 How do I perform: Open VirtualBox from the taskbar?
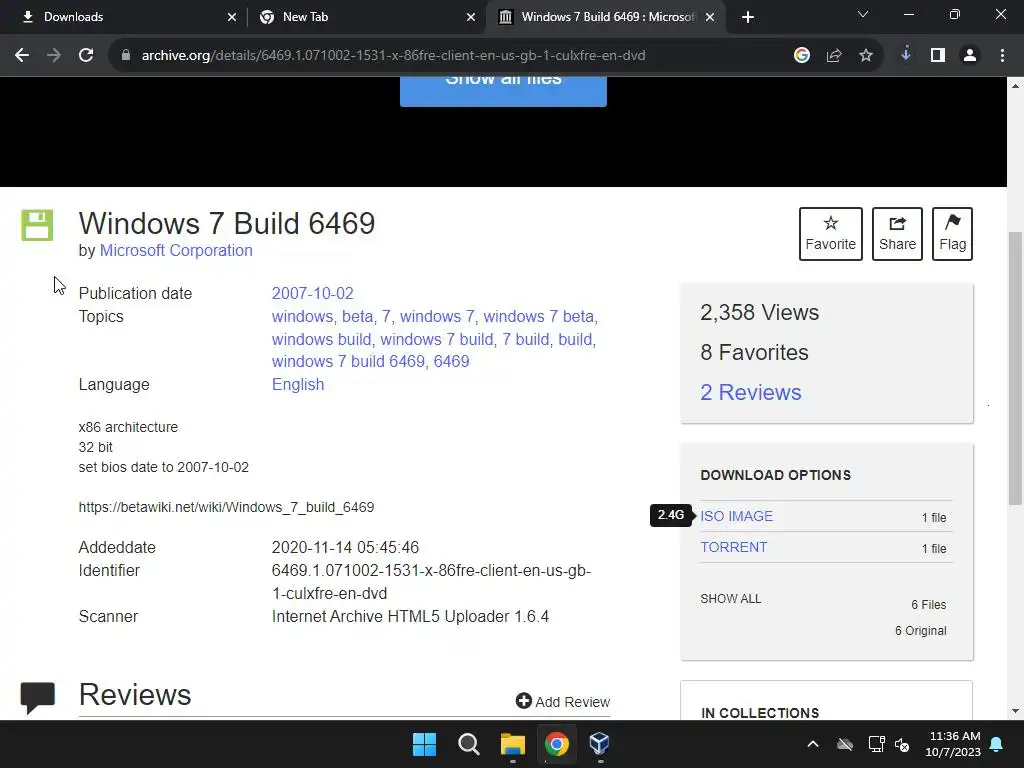[600, 744]
